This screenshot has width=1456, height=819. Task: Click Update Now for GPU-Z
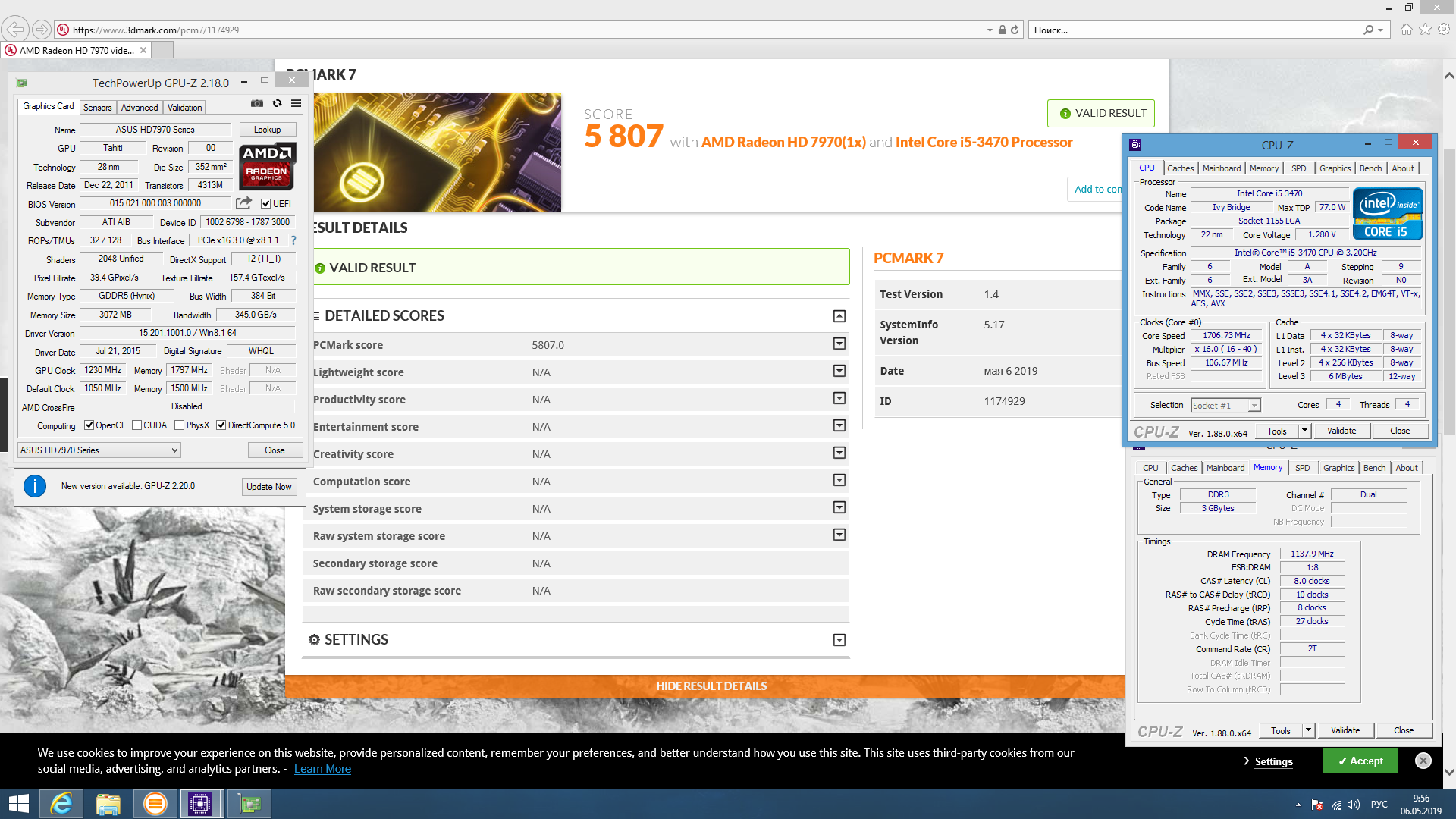[x=268, y=487]
